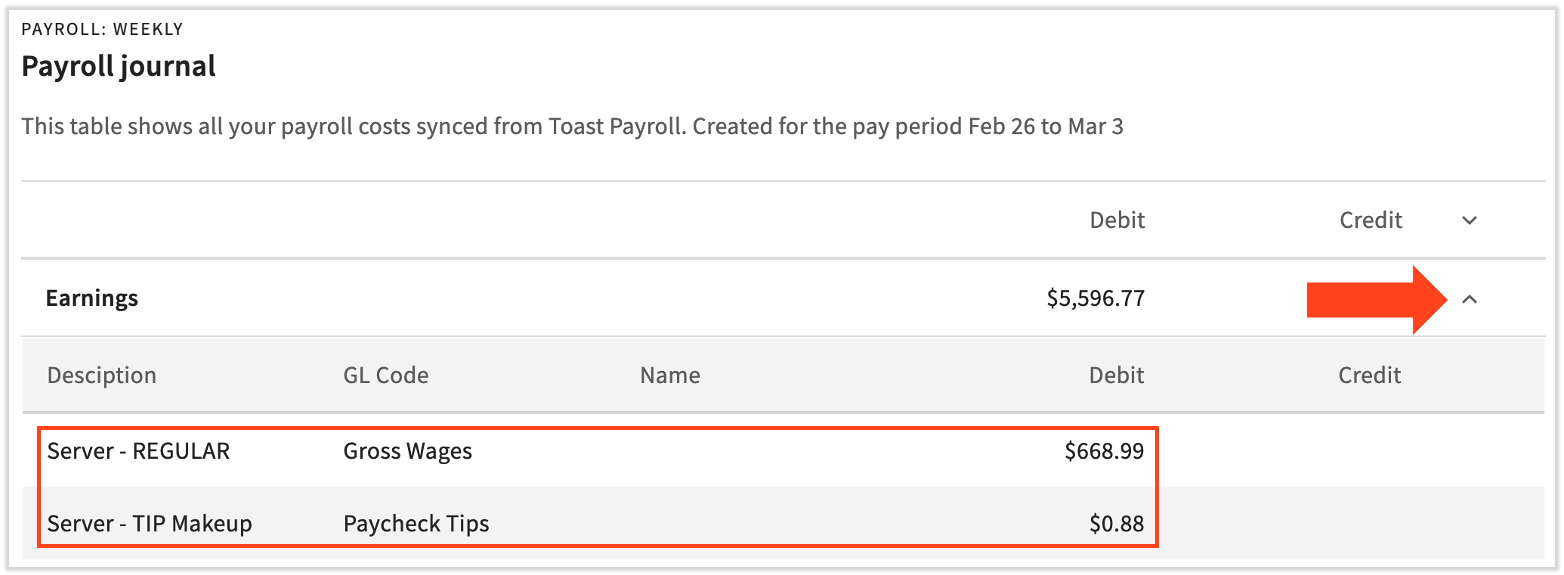
Task: Click the $0.88 debit amount
Action: 1117,523
